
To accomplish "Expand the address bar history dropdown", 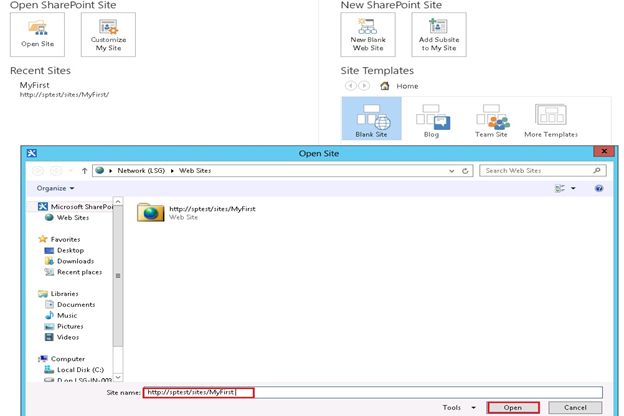I will tap(452, 171).
